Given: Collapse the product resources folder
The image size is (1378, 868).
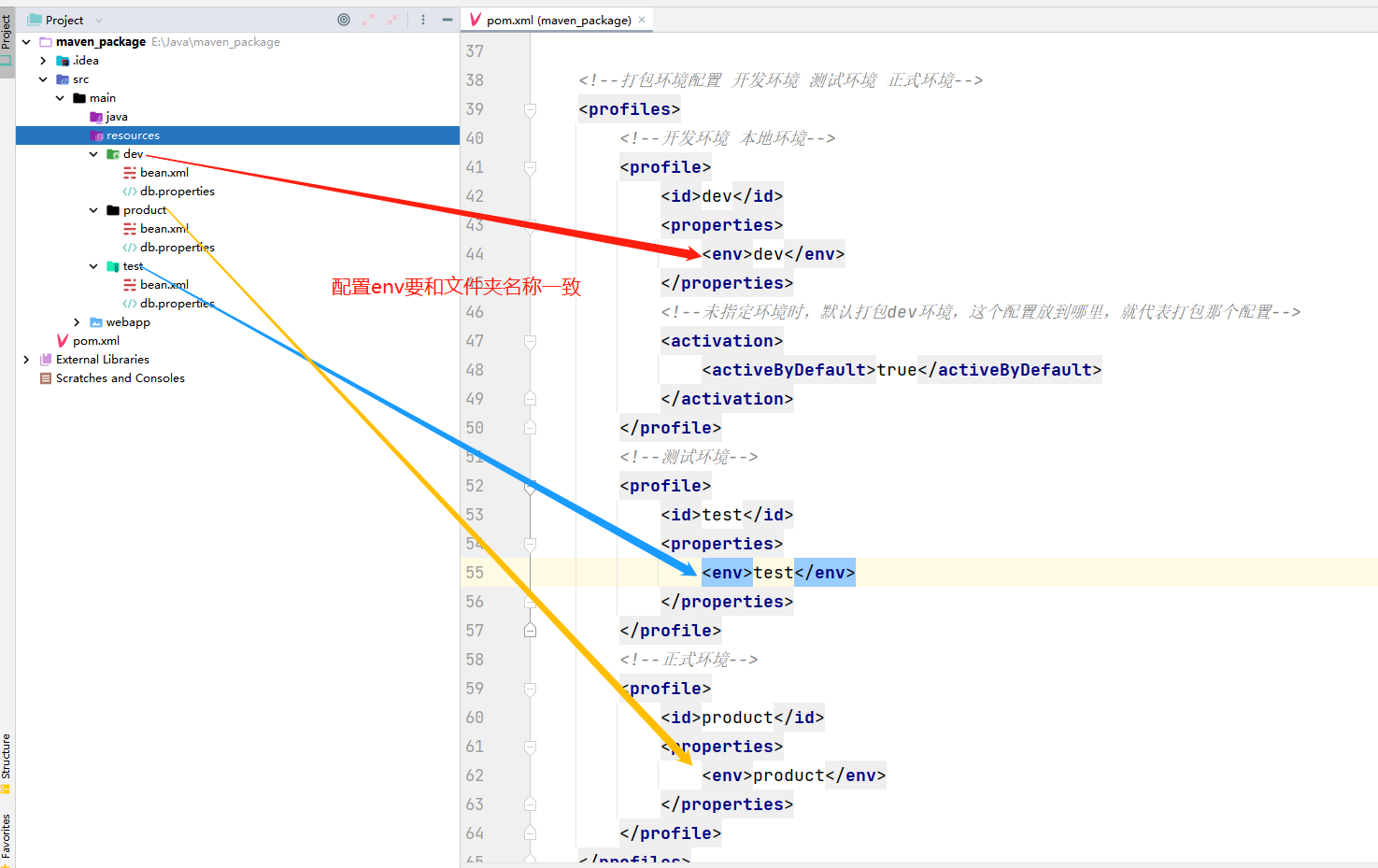Looking at the screenshot, I should (93, 210).
